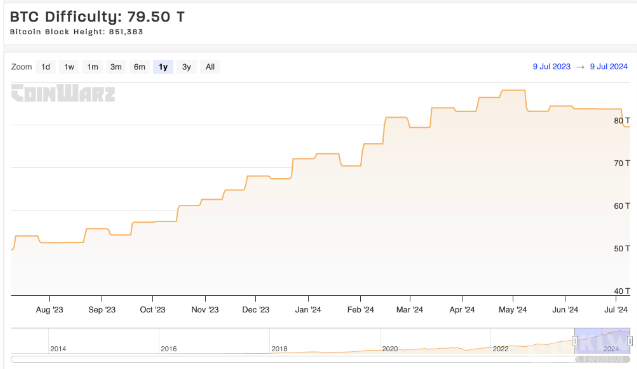
Task: Click the navigator area near 2014
Action: 58,348
